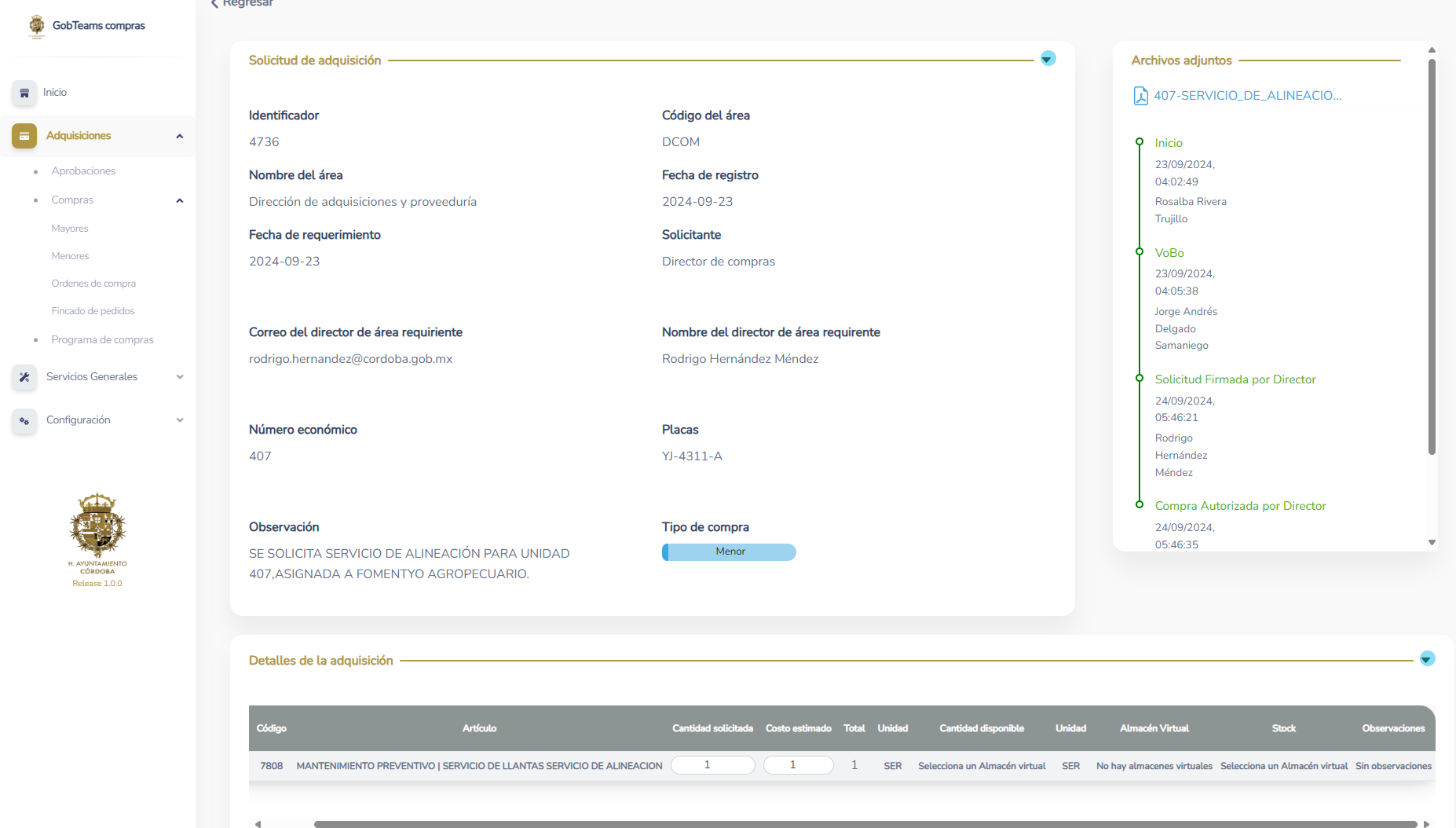Click the Adquisiciones card icon
Viewport: 1456px width, 828px height.
coord(24,136)
